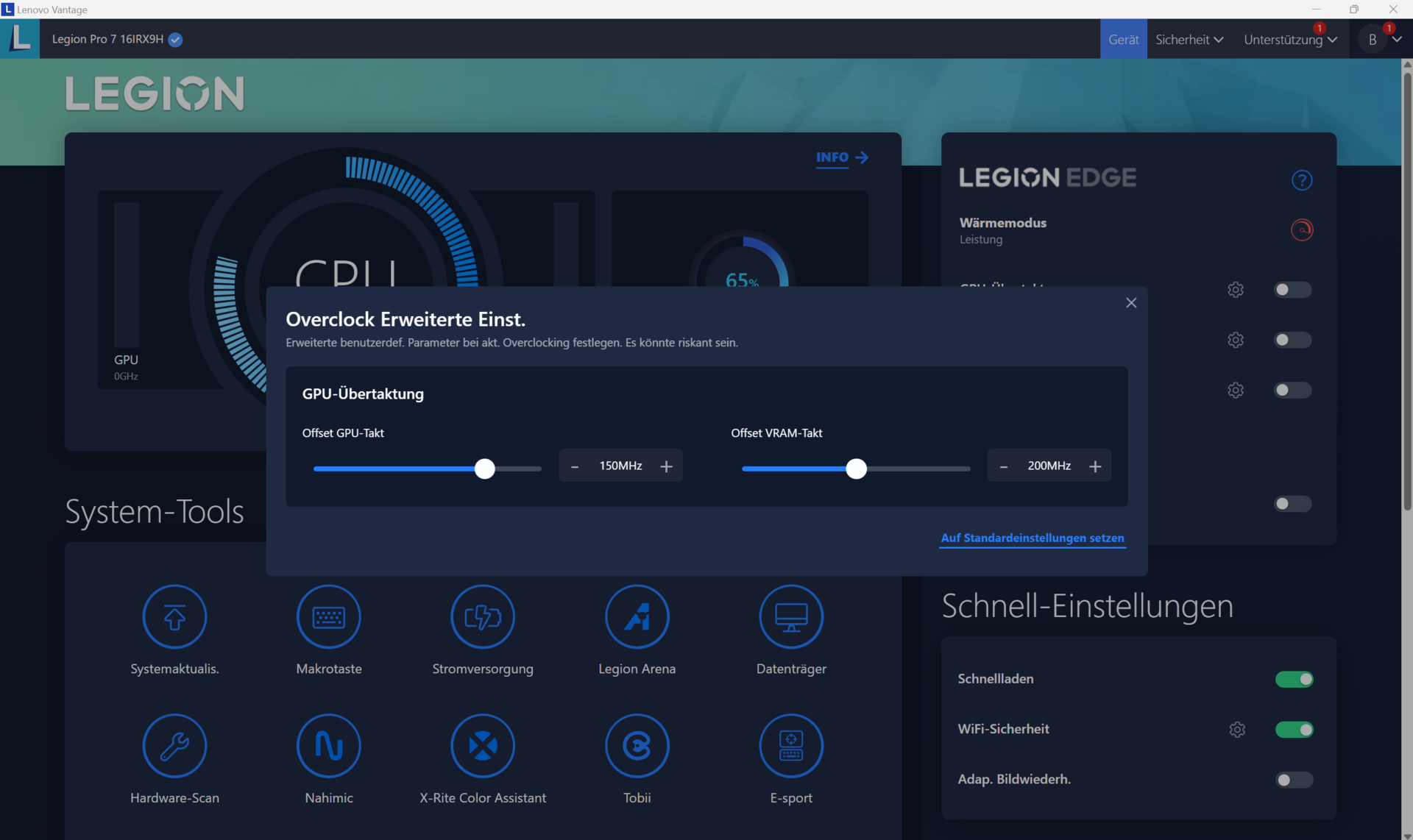Enable Adap. Bildwiederh. toggle
This screenshot has height=840, width=1413.
[1294, 780]
